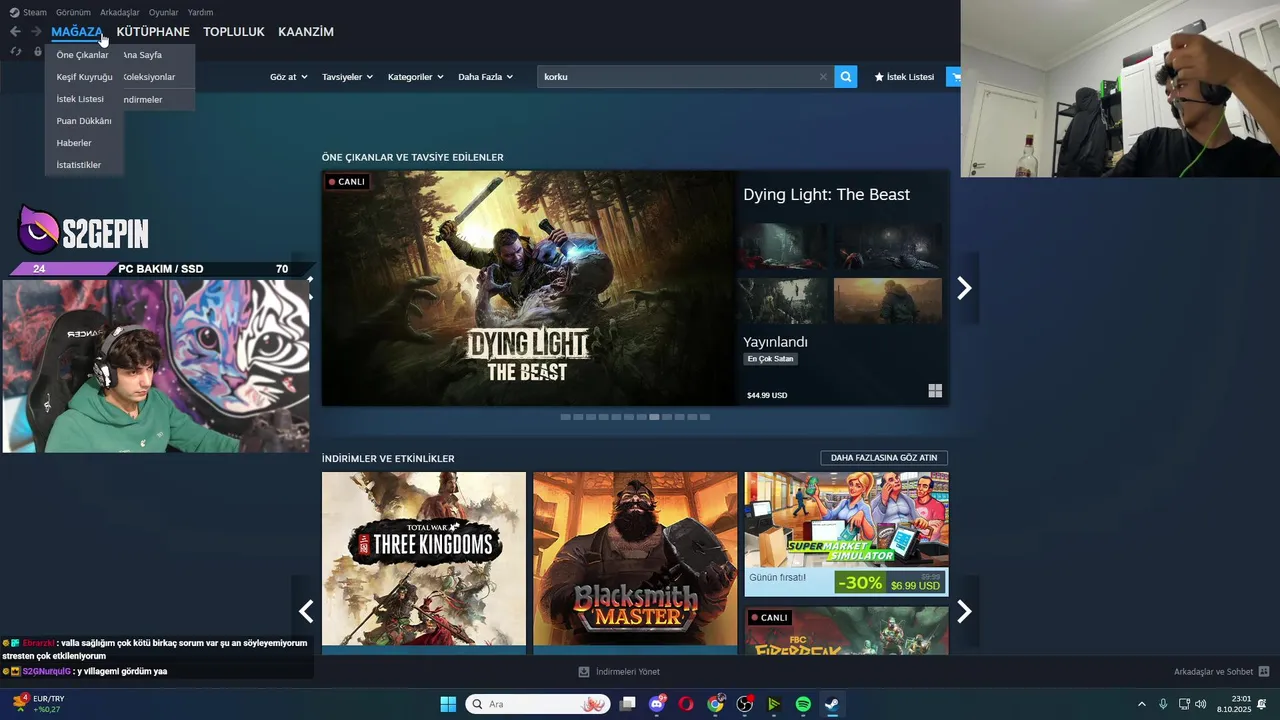Choose Puan Dükkânı from the dropdown
1280x720 pixels.
(84, 121)
